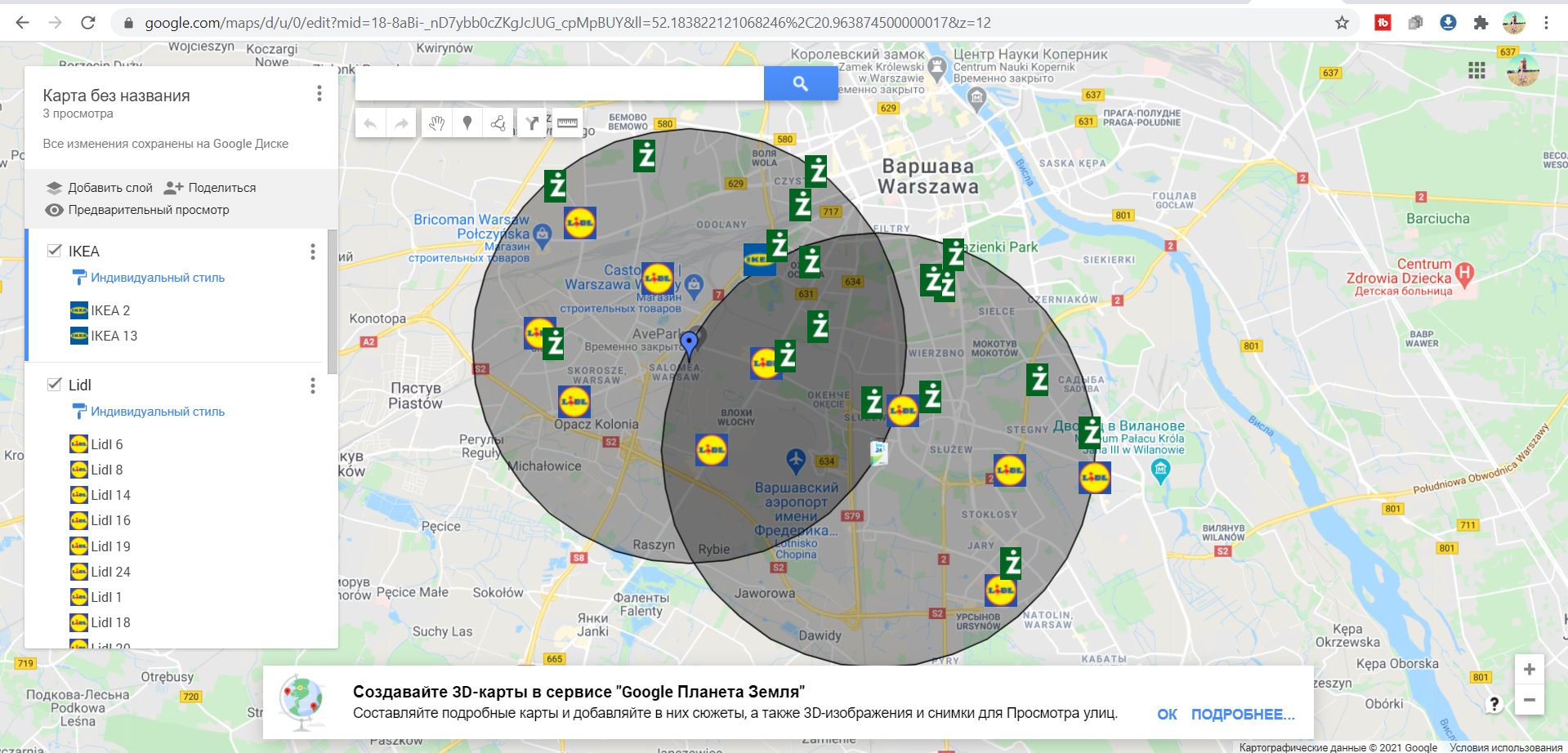Click the terms of use link Условия использования

tap(1505, 747)
